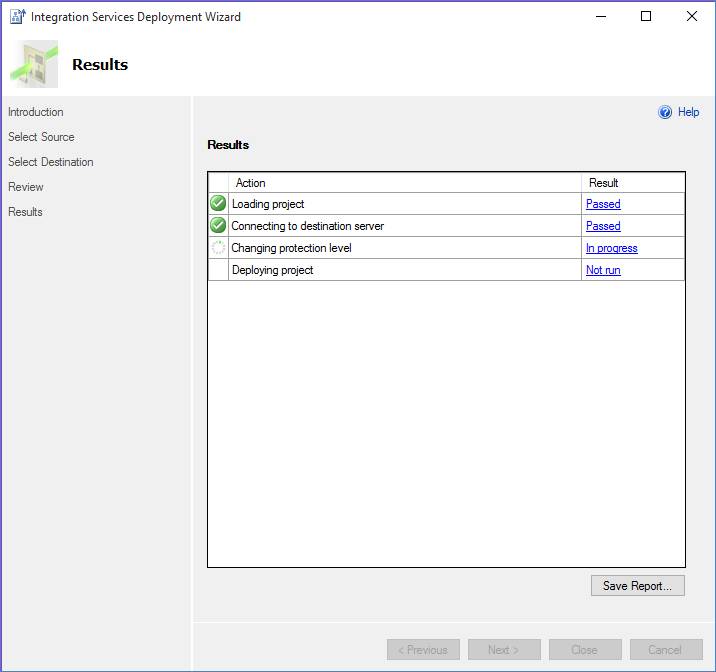Close the Deployment Wizard window
This screenshot has height=672, width=716.
(x=691, y=16)
